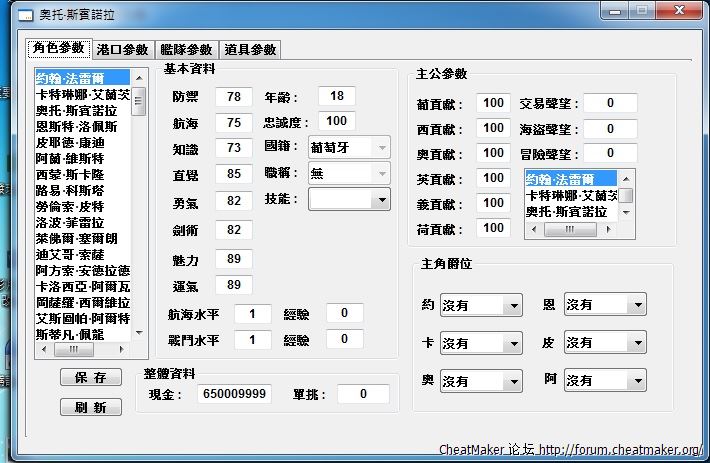
Task: Open the 技能 dropdown
Action: (349, 200)
